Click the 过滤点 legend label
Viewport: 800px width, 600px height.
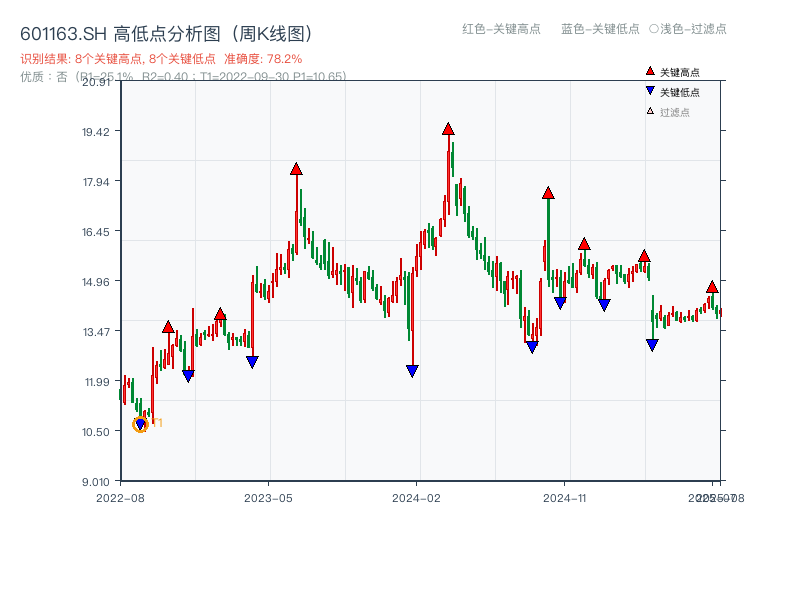click(674, 112)
